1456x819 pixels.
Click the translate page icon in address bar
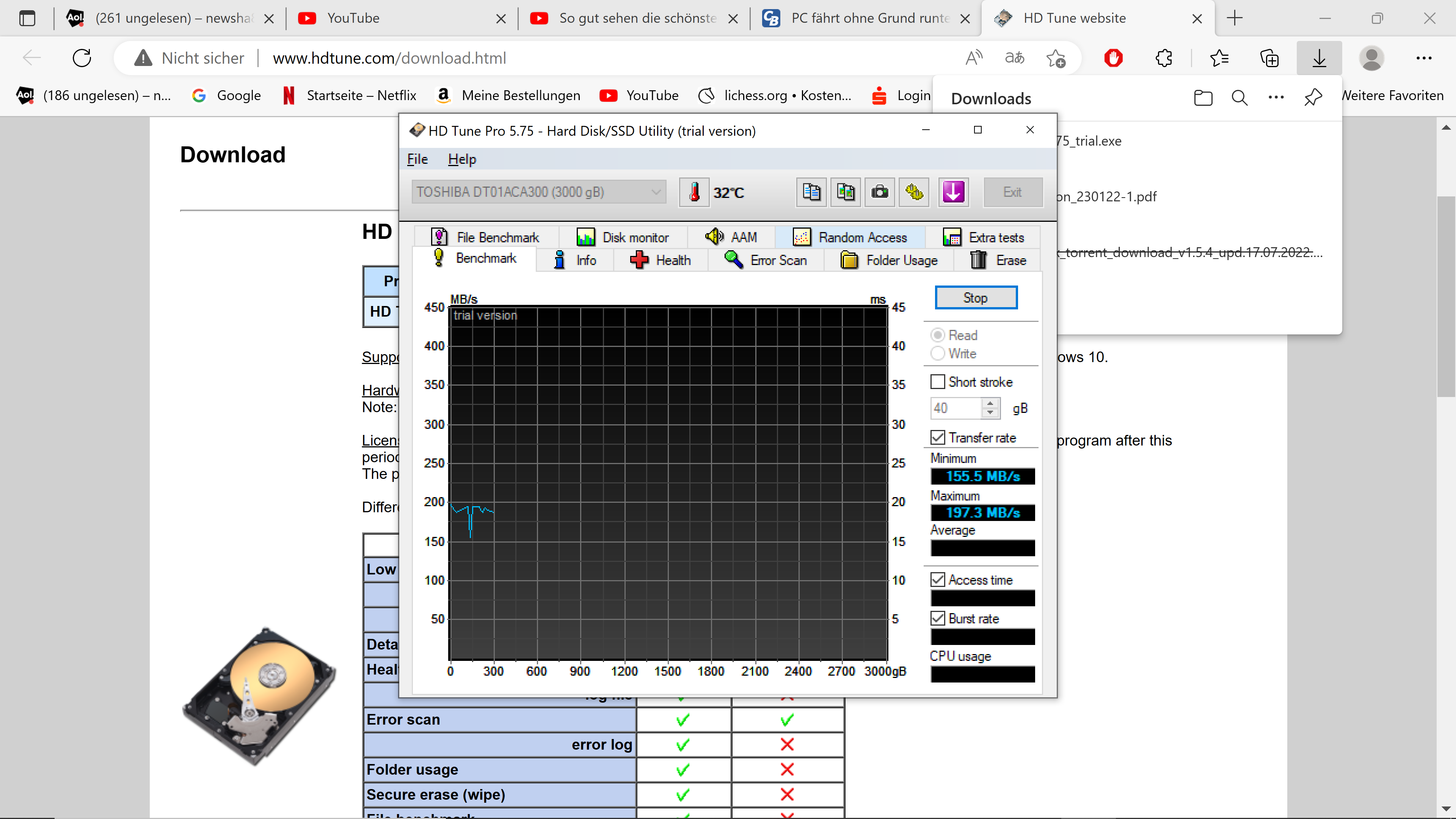pyautogui.click(x=1015, y=58)
